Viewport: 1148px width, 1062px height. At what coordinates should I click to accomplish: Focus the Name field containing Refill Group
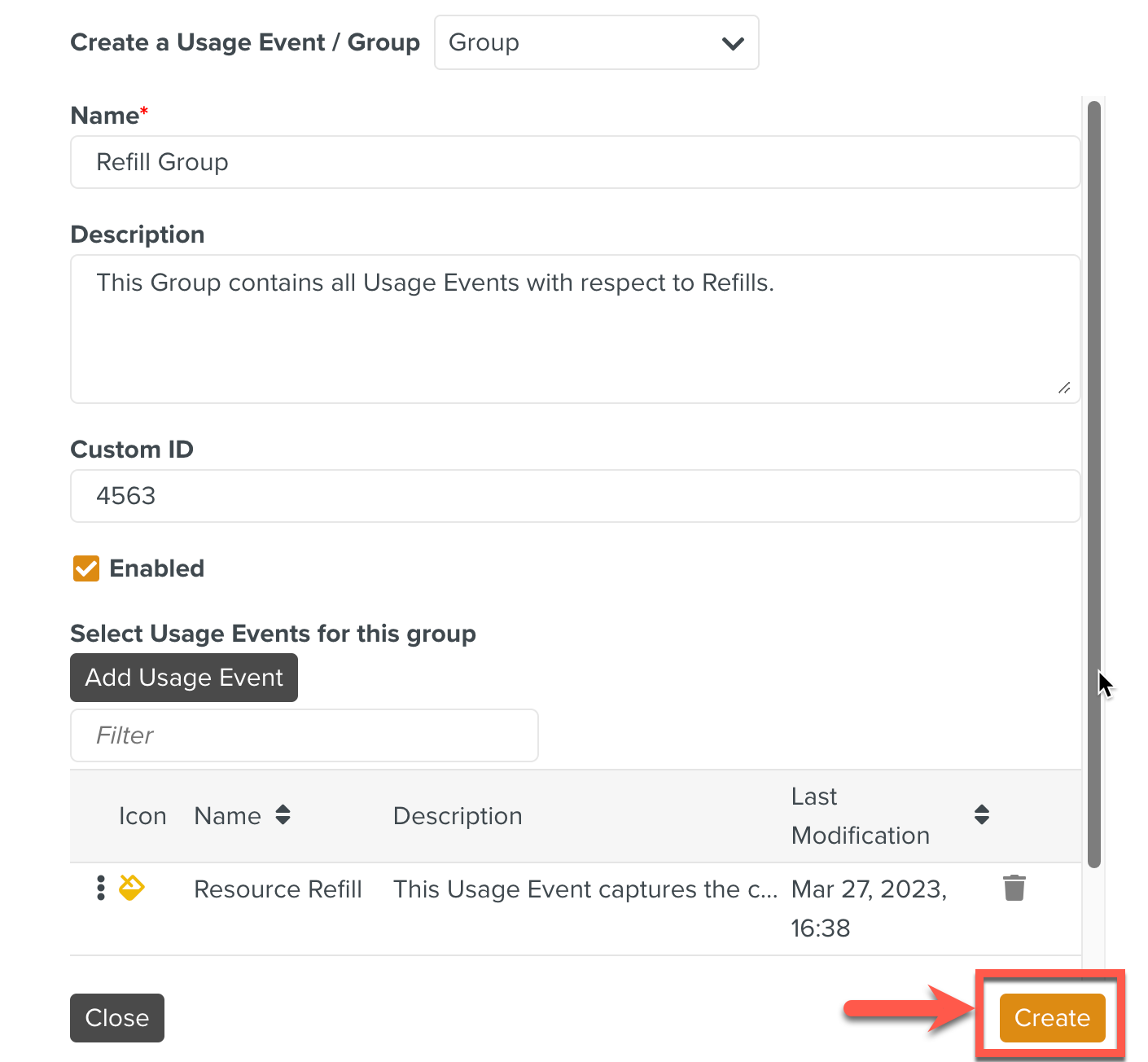(575, 162)
